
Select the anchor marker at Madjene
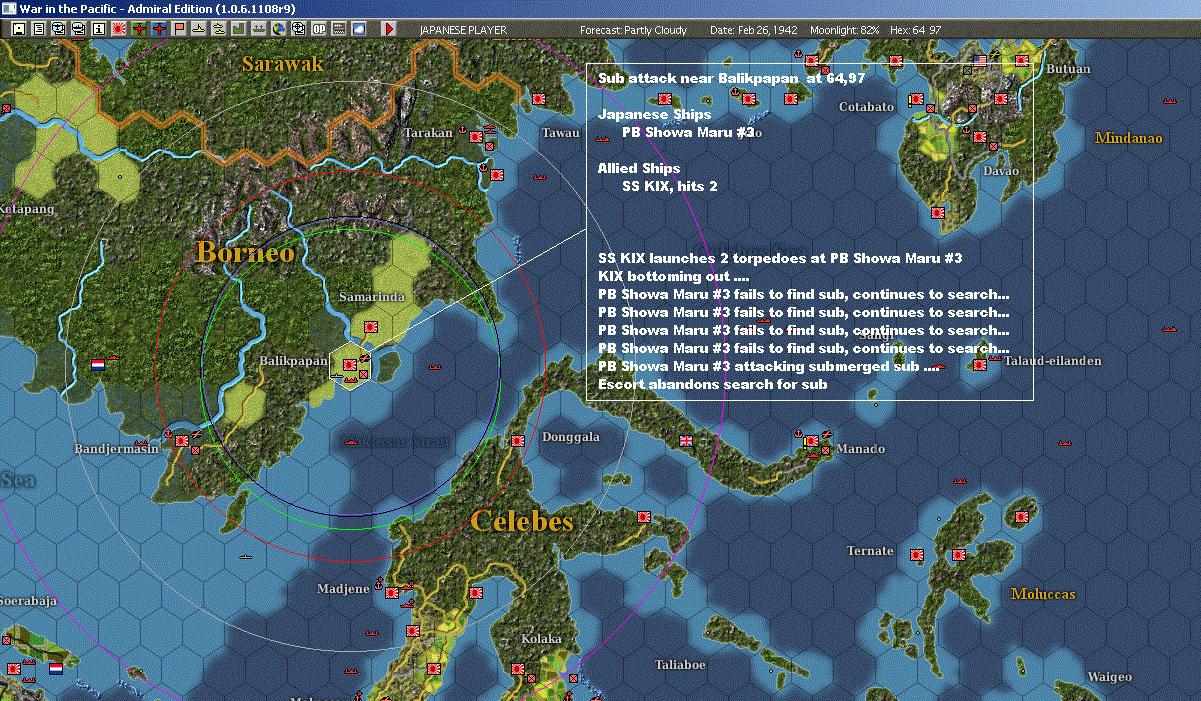[378, 582]
